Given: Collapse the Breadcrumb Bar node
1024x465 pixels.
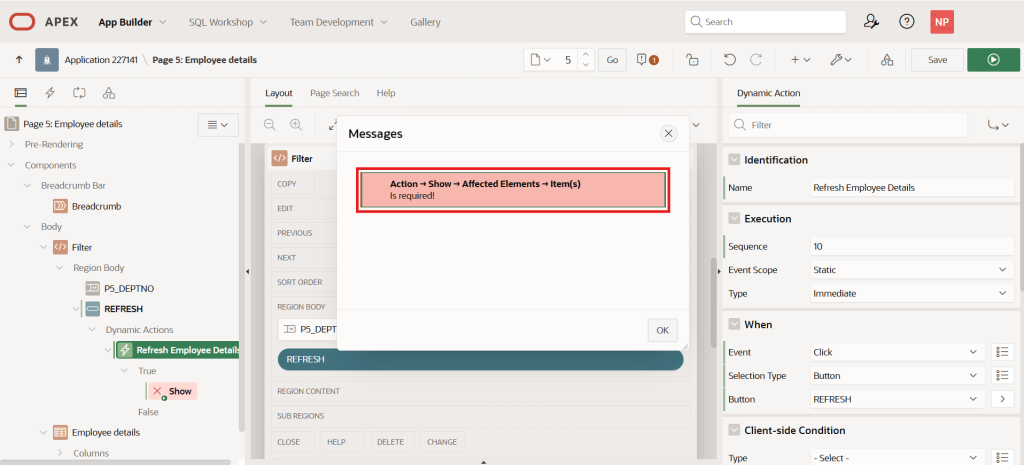Looking at the screenshot, I should click(x=27, y=185).
